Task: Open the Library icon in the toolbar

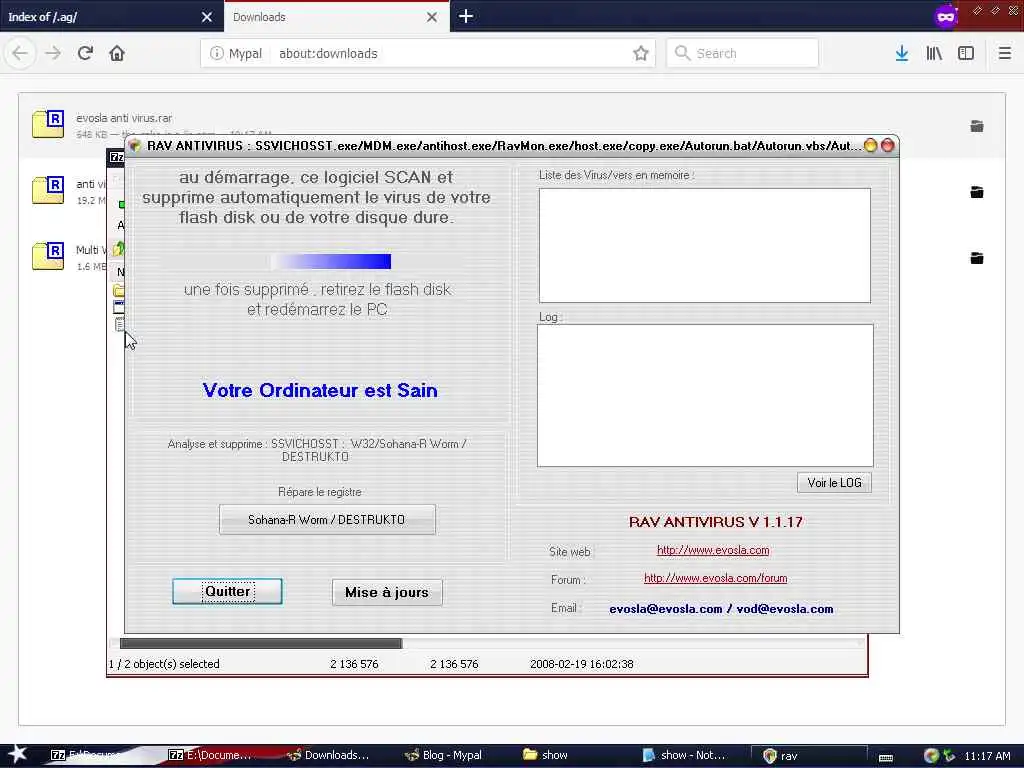Action: coord(934,54)
